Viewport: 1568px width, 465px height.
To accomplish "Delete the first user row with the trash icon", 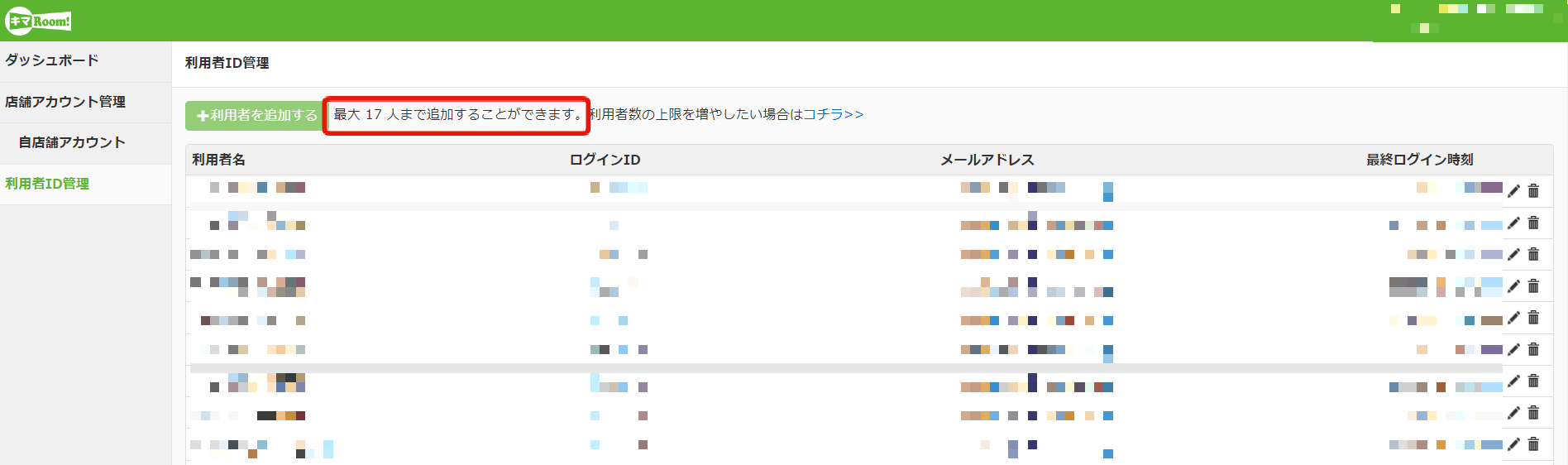I will point(1533,191).
